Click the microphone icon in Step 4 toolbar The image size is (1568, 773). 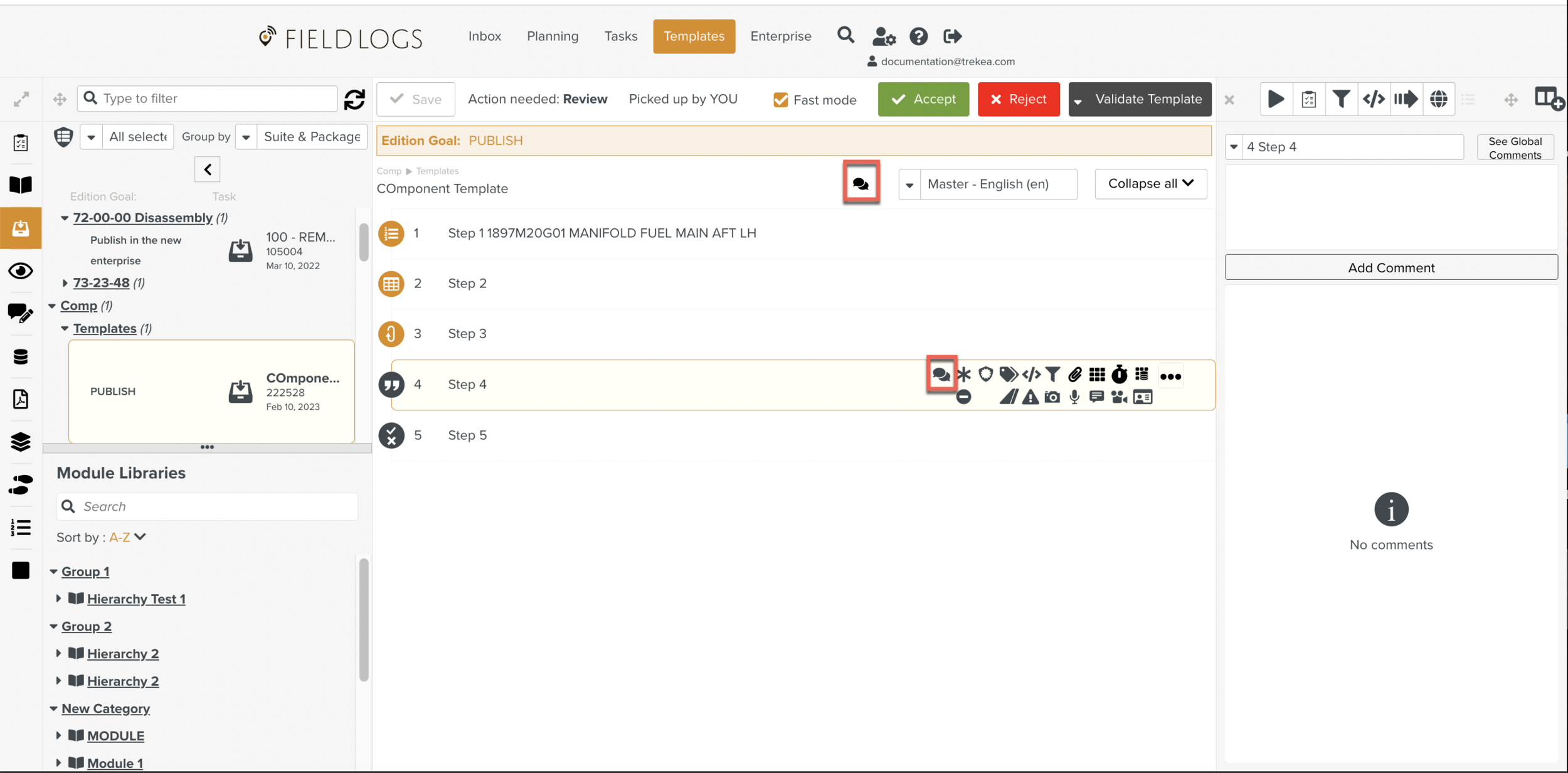click(1074, 397)
